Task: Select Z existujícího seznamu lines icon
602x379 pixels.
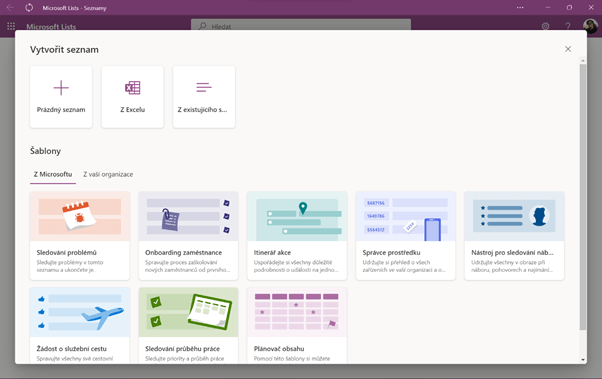Action: pos(204,87)
